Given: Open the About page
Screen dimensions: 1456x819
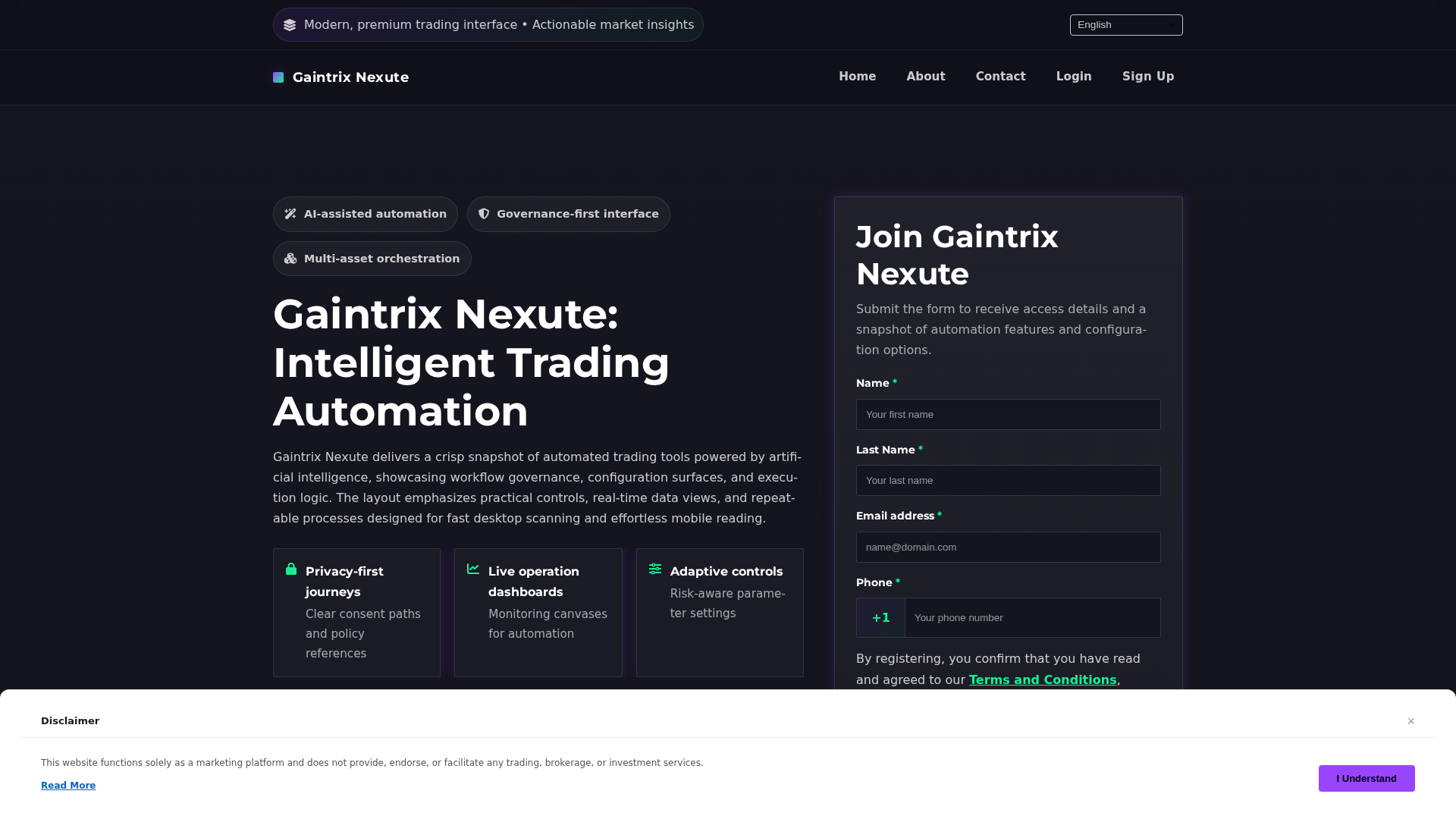Looking at the screenshot, I should tap(925, 77).
